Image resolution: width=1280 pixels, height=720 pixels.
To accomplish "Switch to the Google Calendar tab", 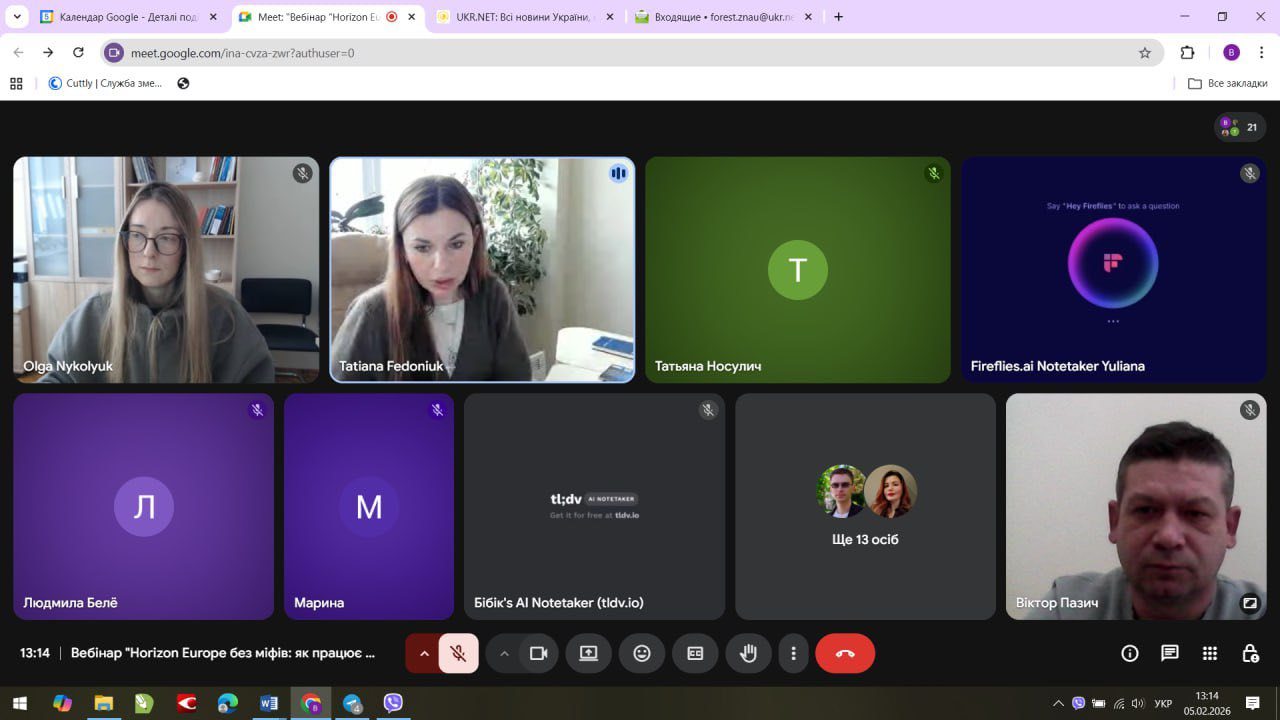I will point(120,17).
